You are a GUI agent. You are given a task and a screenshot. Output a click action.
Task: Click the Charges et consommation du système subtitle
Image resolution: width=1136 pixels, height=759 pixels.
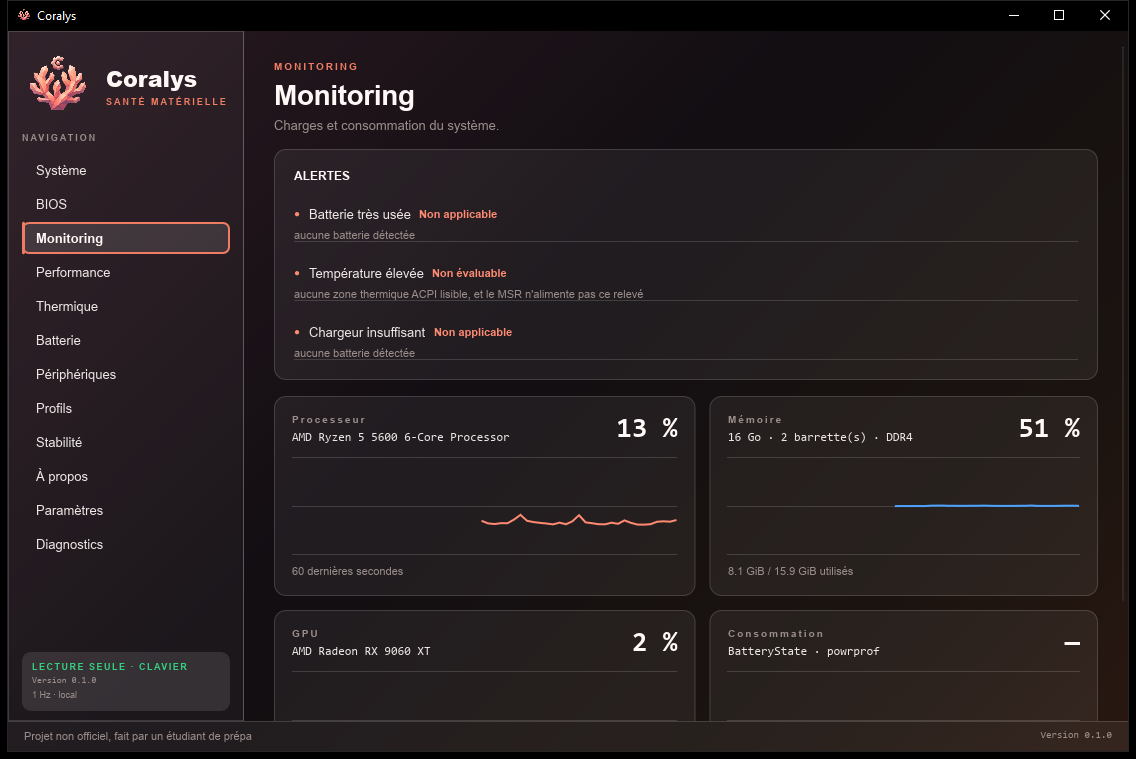pyautogui.click(x=386, y=125)
